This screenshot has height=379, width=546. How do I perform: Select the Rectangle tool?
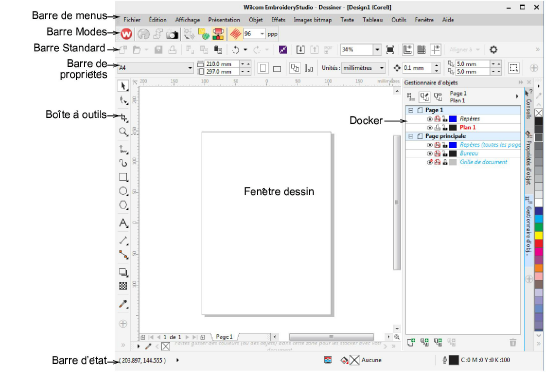click(x=123, y=177)
